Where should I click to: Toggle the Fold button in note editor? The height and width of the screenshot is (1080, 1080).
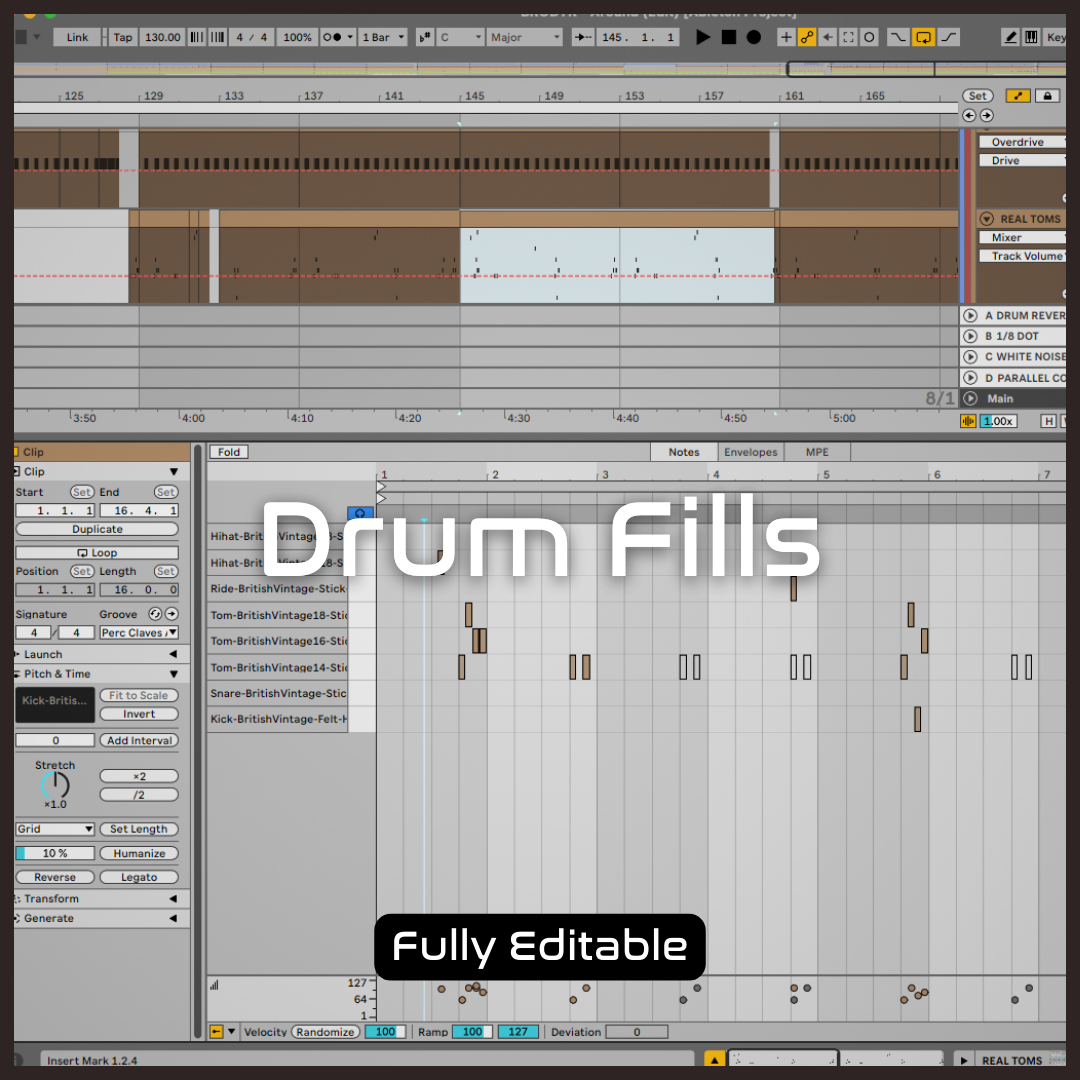click(x=229, y=452)
